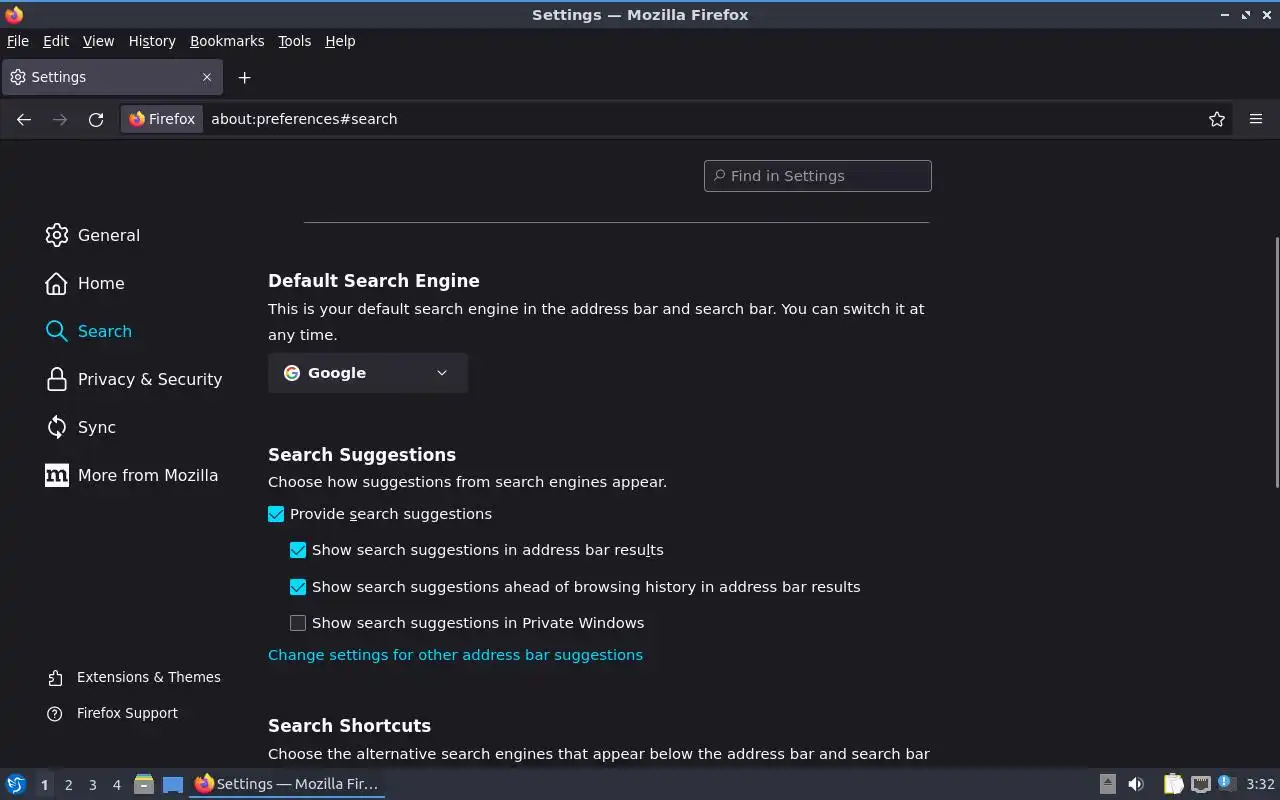
Task: Select the Settings browser tab
Action: pos(112,77)
